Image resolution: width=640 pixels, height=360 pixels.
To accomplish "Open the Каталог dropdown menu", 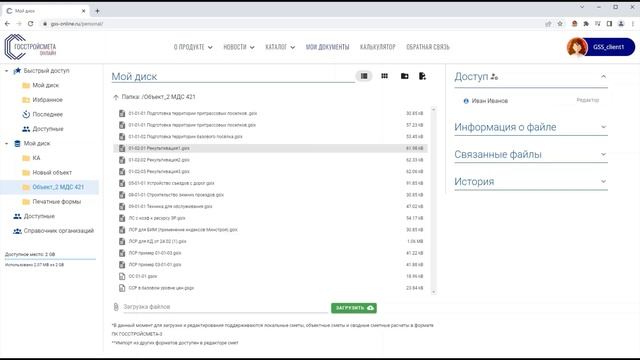I will coord(280,47).
